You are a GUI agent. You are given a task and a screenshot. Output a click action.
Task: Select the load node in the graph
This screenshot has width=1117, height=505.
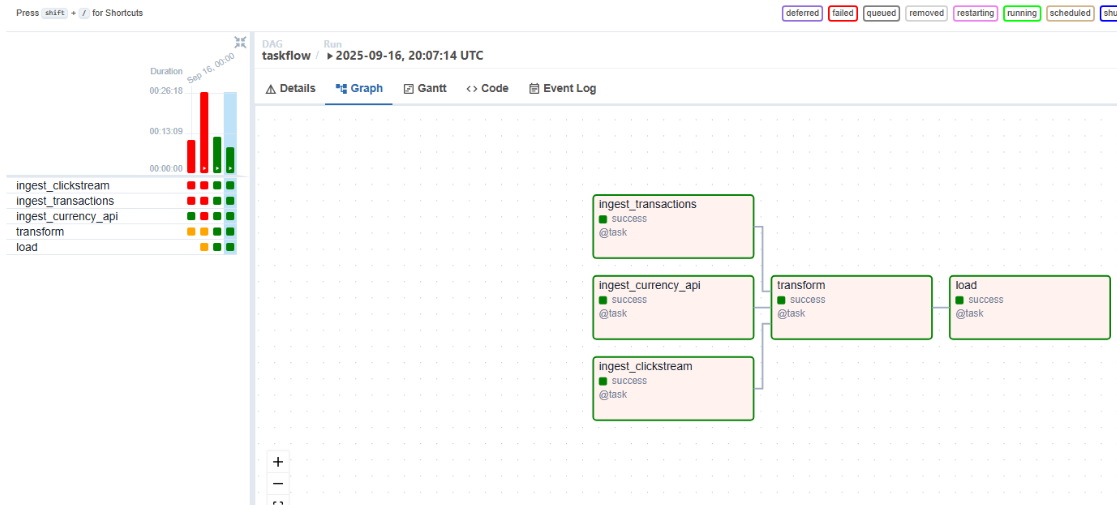click(1029, 307)
